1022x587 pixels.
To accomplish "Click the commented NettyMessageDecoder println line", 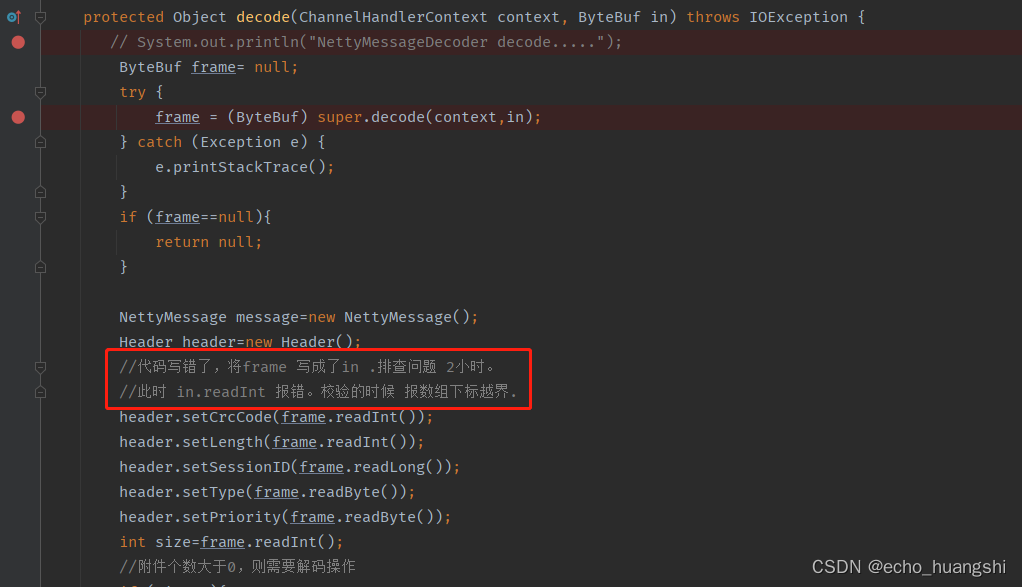I will coord(366,42).
